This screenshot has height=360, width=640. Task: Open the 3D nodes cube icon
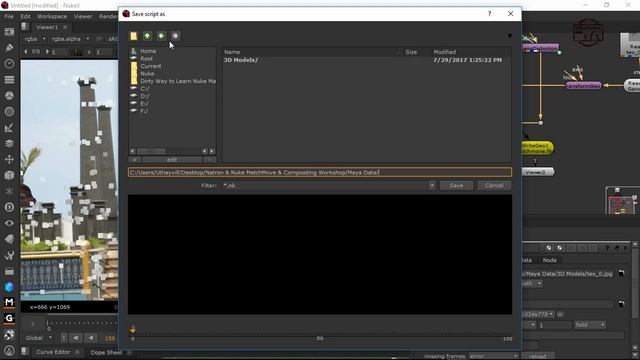pos(9,176)
